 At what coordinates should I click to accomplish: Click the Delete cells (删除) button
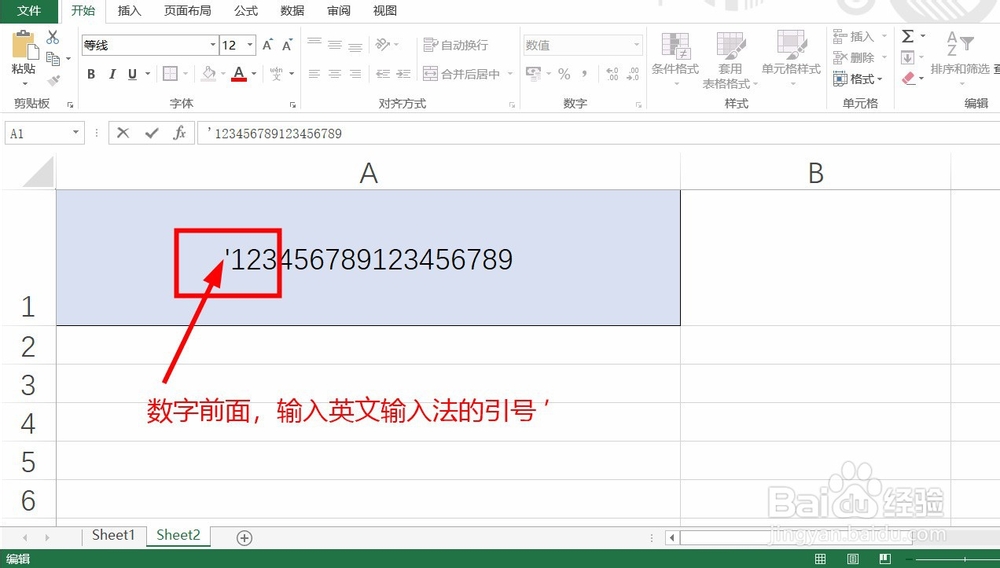tap(853, 57)
